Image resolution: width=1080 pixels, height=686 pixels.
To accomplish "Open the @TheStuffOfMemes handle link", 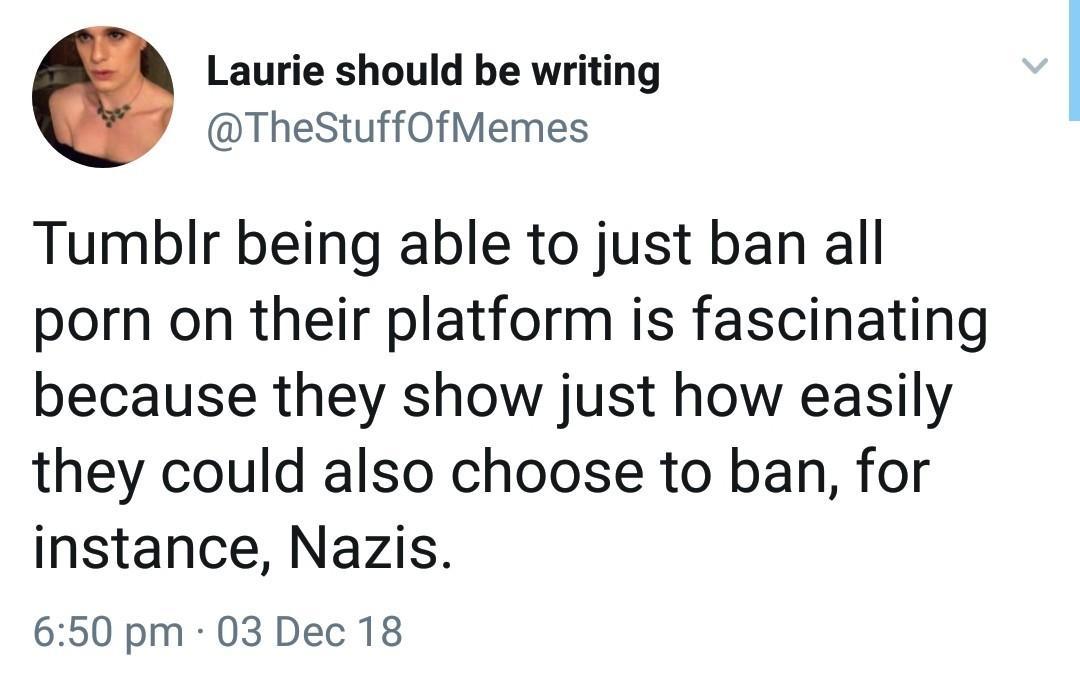I will tap(397, 128).
